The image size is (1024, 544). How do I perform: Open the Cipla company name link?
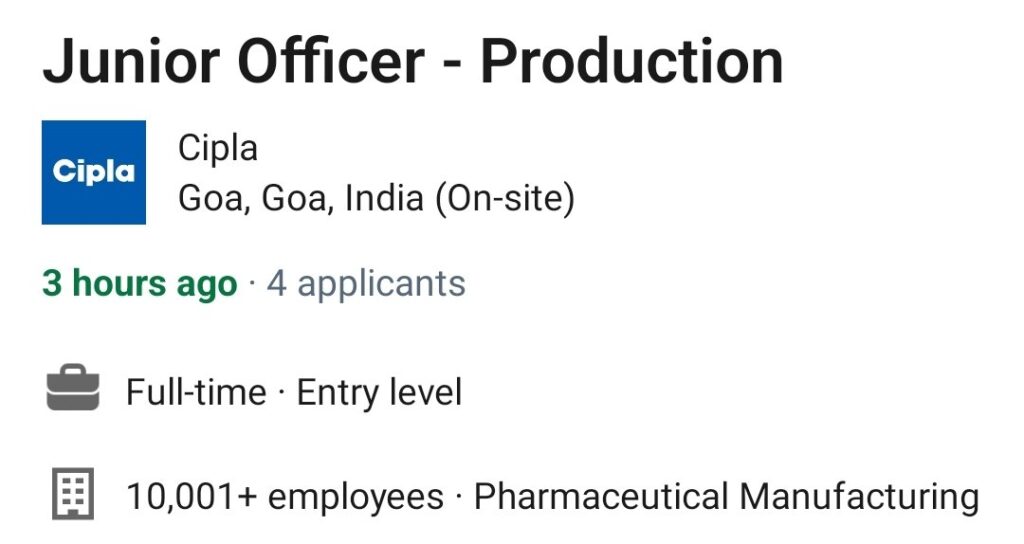click(x=218, y=148)
